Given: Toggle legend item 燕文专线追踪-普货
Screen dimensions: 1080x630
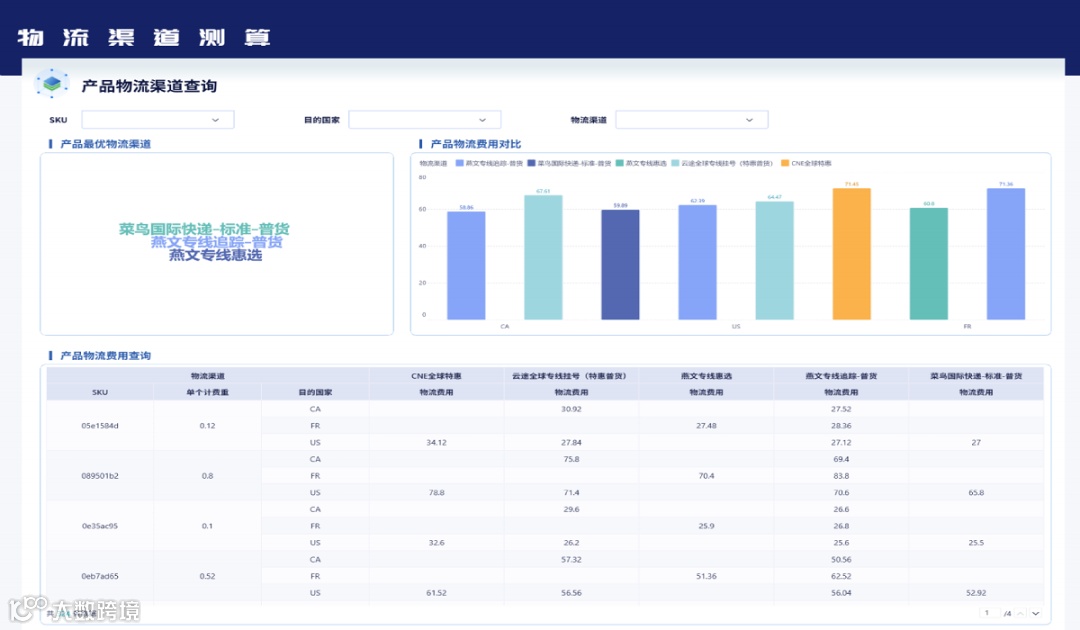Looking at the screenshot, I should click(x=489, y=163).
